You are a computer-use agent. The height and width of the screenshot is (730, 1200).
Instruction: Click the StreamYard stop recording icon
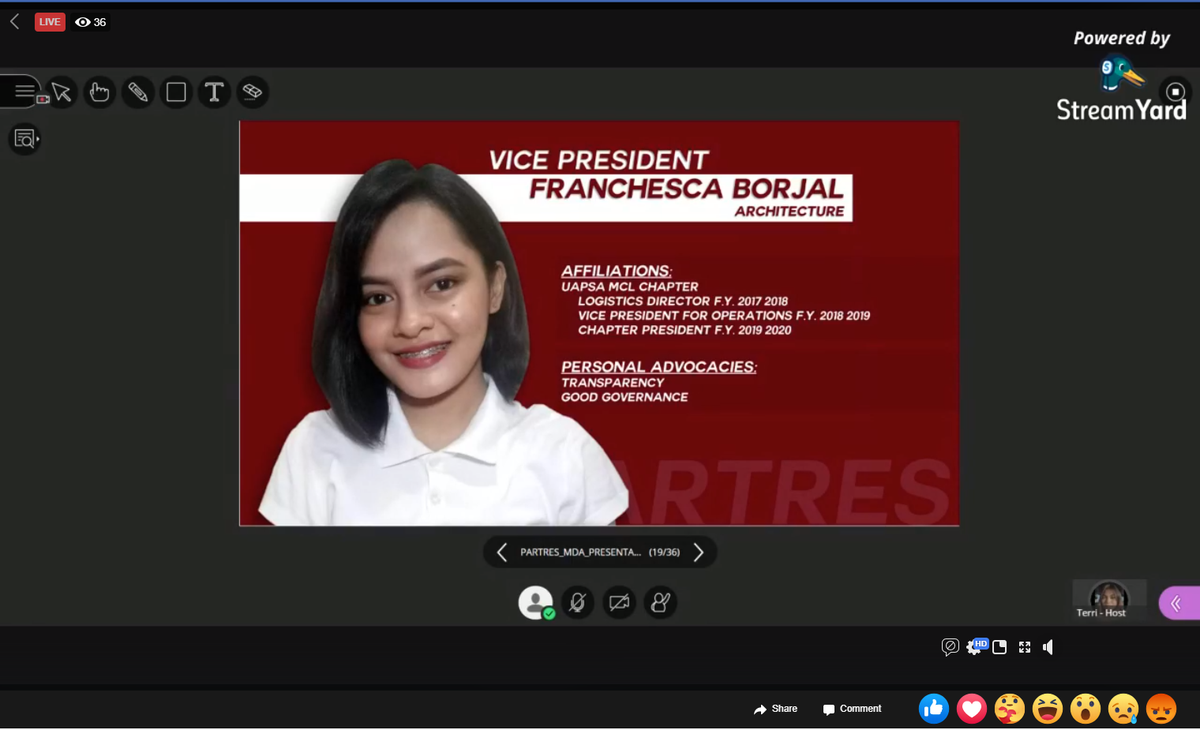click(x=1176, y=92)
